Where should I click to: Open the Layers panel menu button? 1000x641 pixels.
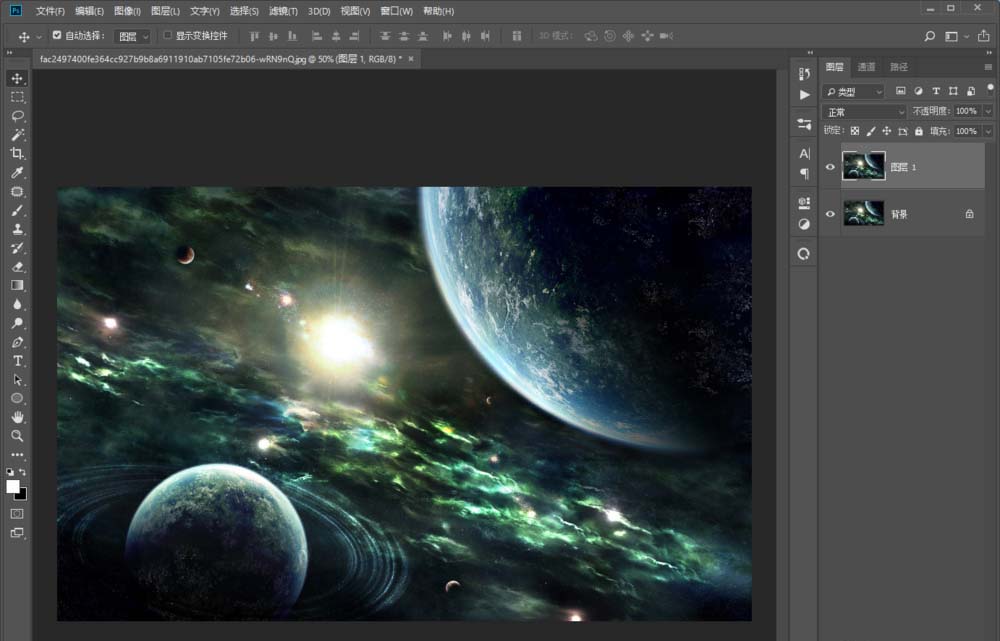pos(986,68)
